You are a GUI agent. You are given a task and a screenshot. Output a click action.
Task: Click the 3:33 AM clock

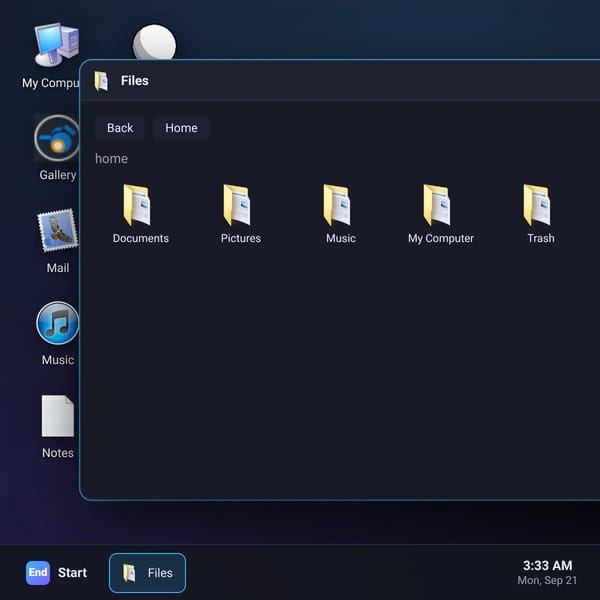pos(548,566)
